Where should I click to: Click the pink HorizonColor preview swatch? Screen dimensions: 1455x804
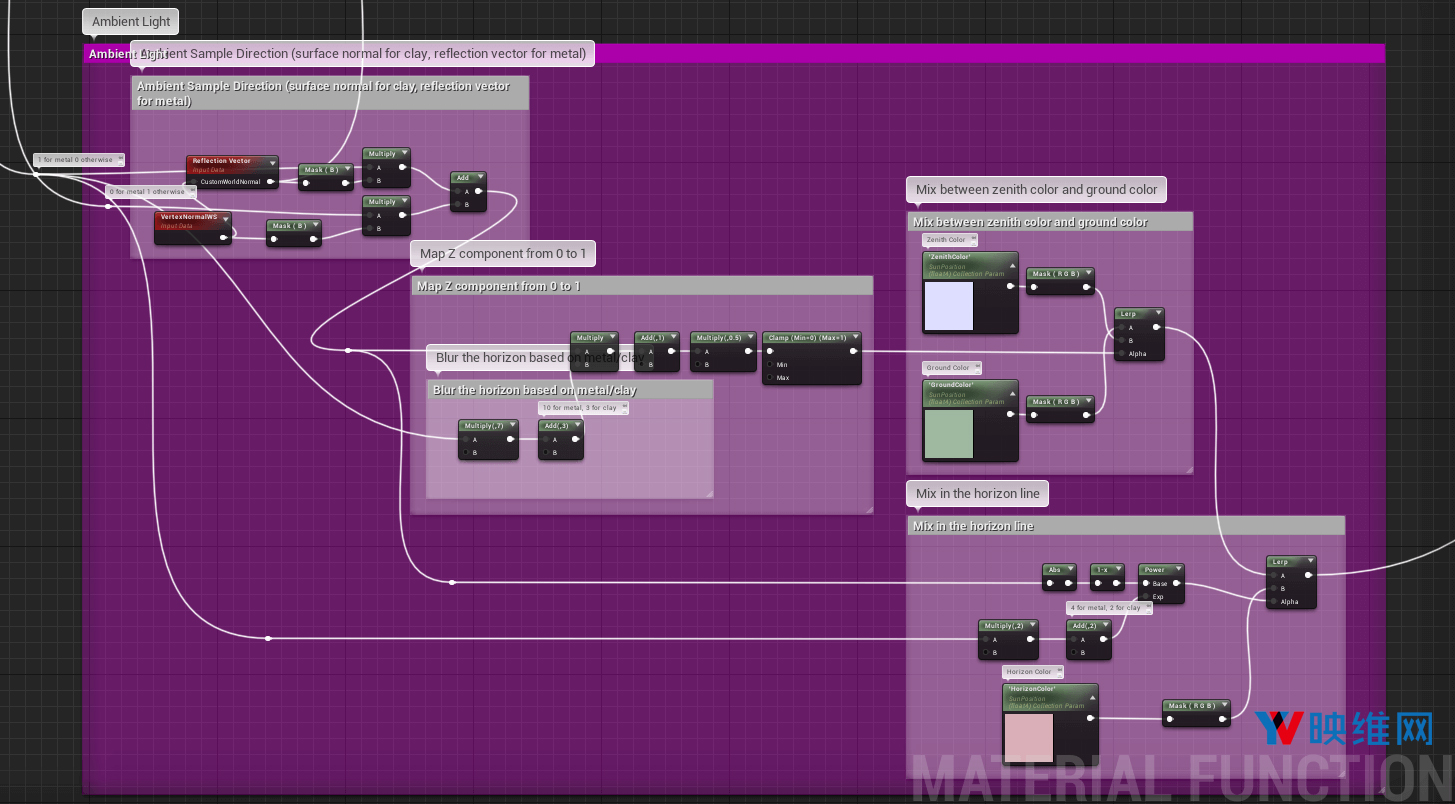click(x=1029, y=738)
